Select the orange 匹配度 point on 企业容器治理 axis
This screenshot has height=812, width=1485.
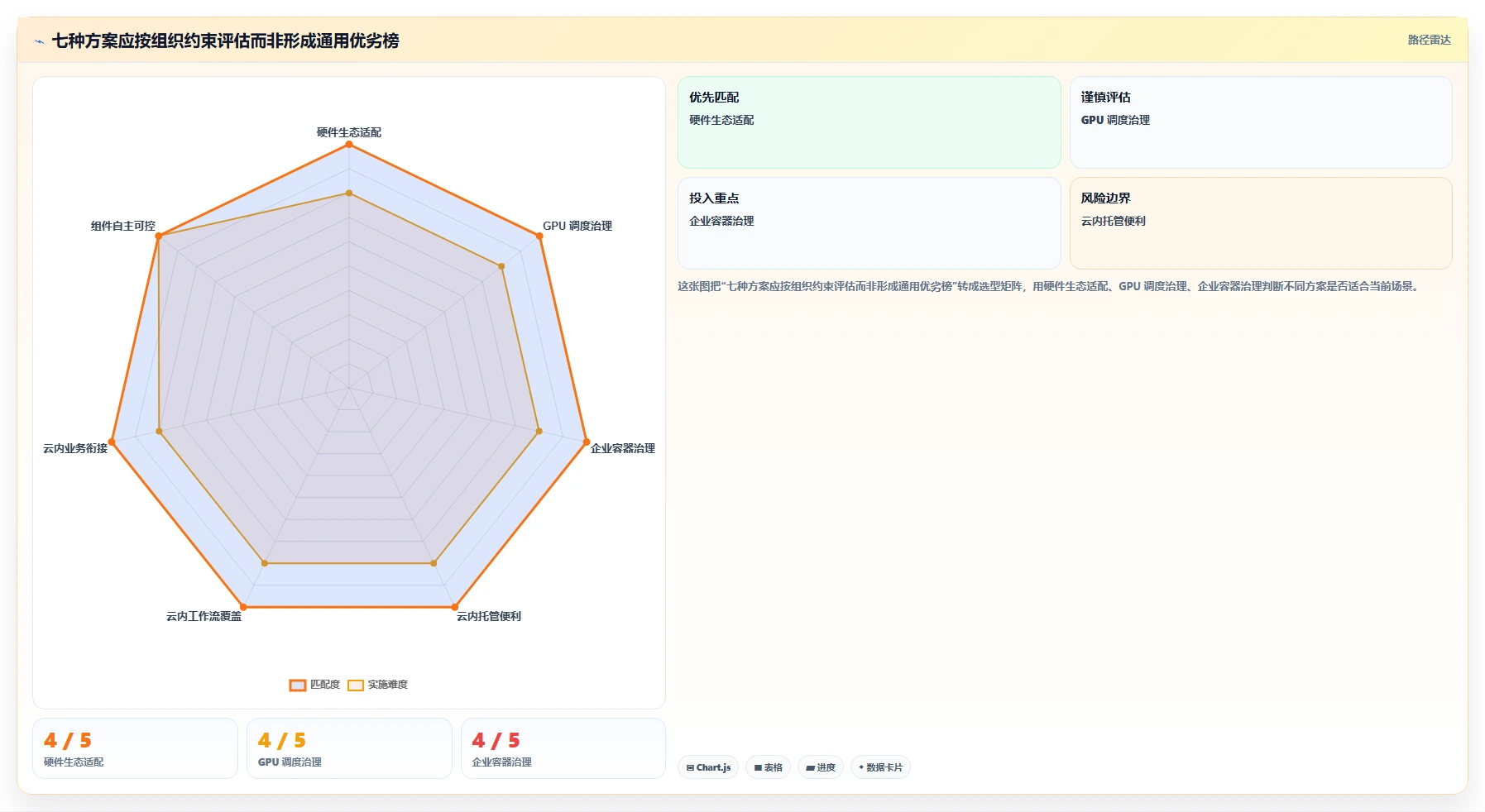pyautogui.click(x=587, y=442)
